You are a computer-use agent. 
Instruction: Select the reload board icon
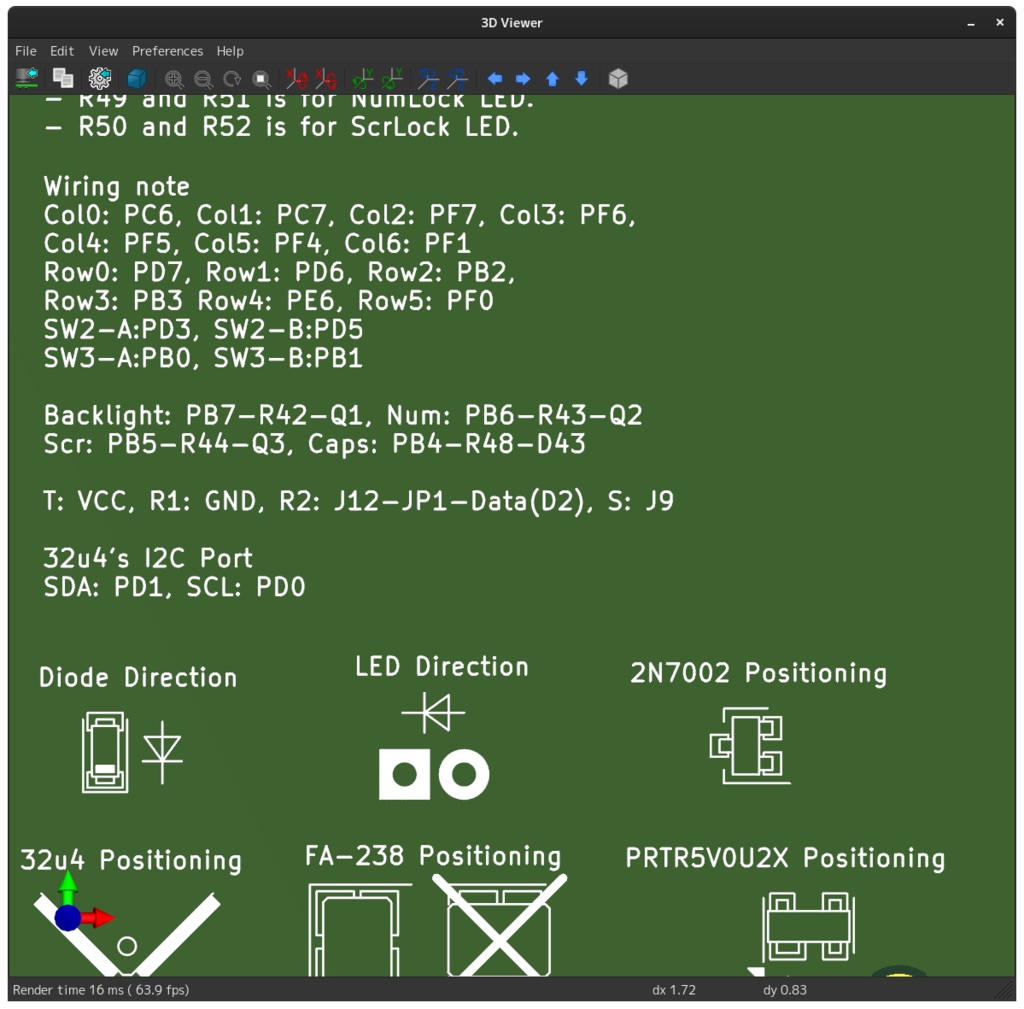click(25, 78)
